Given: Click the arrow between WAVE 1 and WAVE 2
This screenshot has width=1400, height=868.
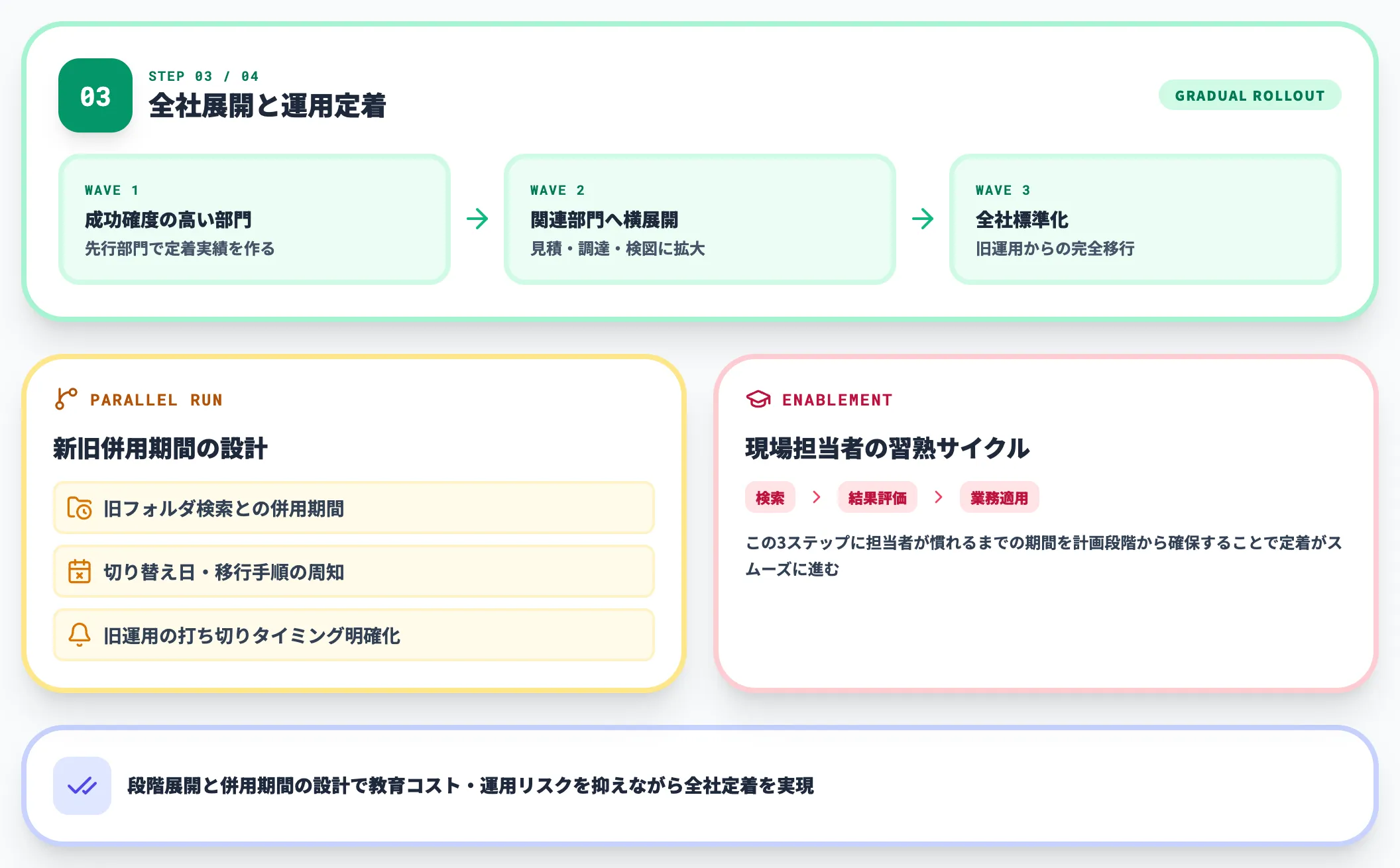Looking at the screenshot, I should coord(478,219).
